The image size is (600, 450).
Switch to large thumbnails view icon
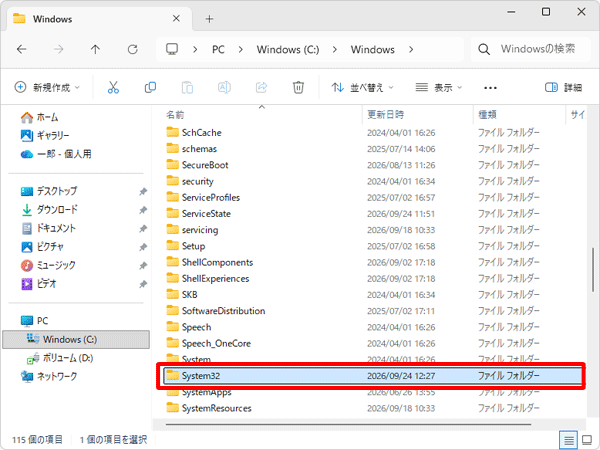click(x=587, y=440)
